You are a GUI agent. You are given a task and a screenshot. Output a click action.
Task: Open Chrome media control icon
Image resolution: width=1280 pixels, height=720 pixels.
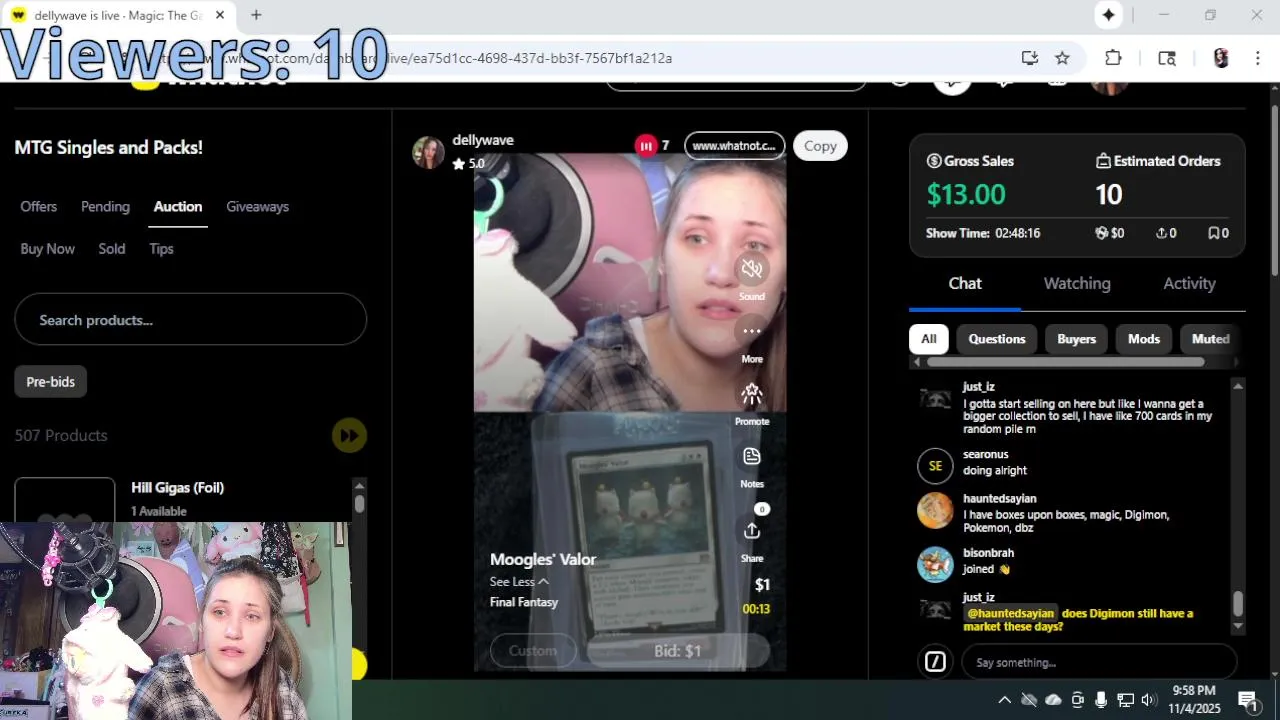coord(1167,58)
